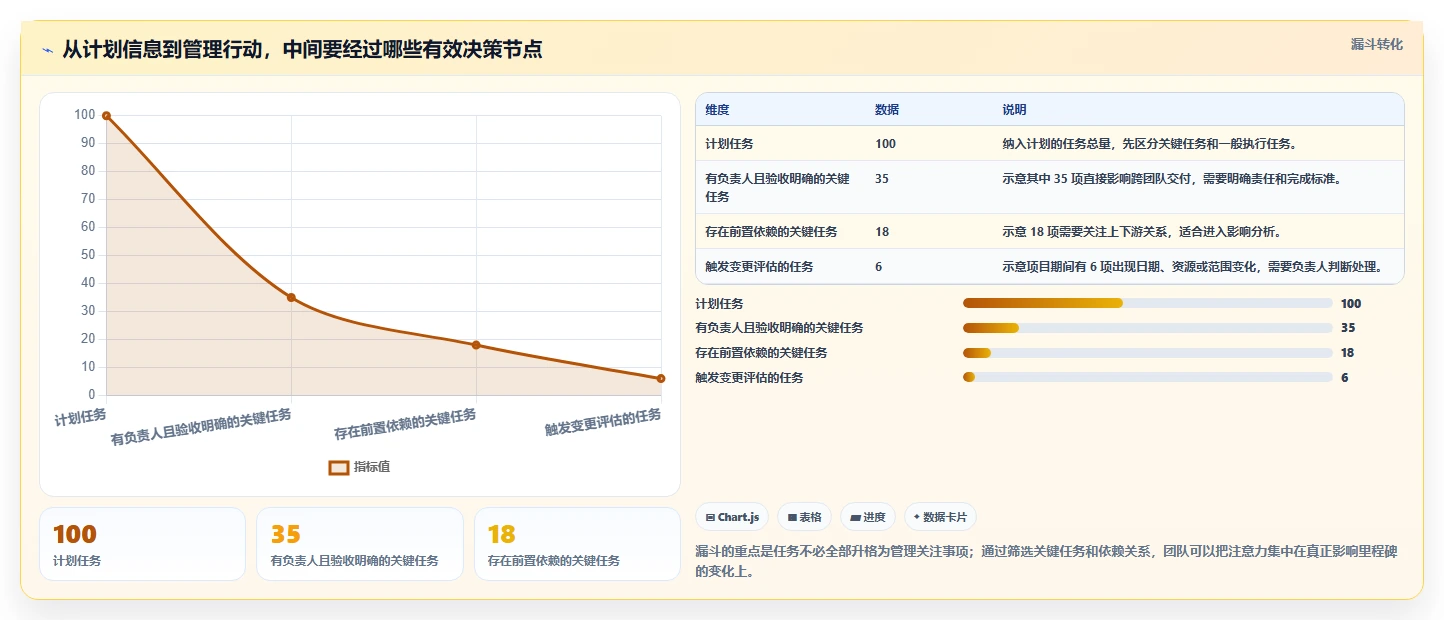Screen dimensions: 1444x620
Task: Click the description starting 示意 18 项
Action: pos(1141,232)
